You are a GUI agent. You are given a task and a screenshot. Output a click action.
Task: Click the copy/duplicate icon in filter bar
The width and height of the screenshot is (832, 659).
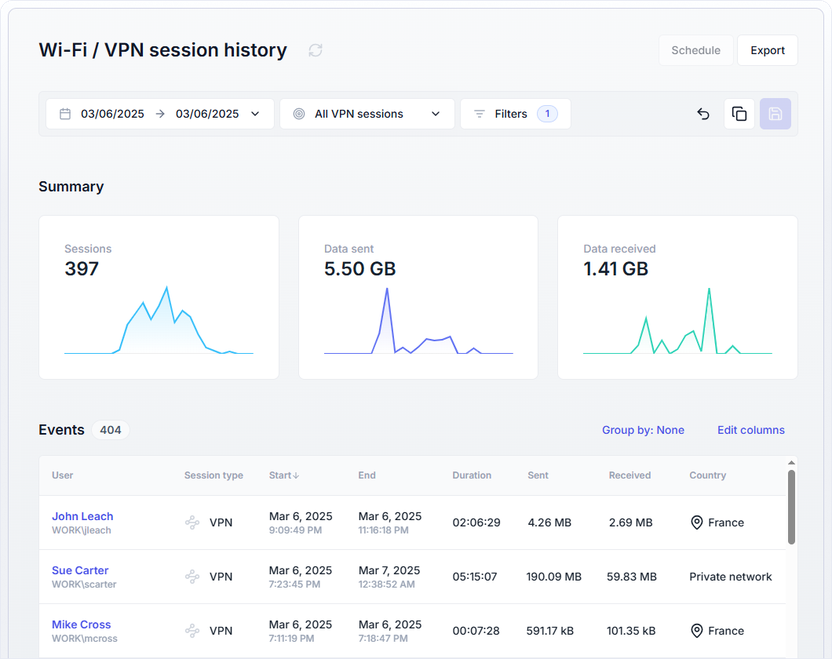coord(739,114)
